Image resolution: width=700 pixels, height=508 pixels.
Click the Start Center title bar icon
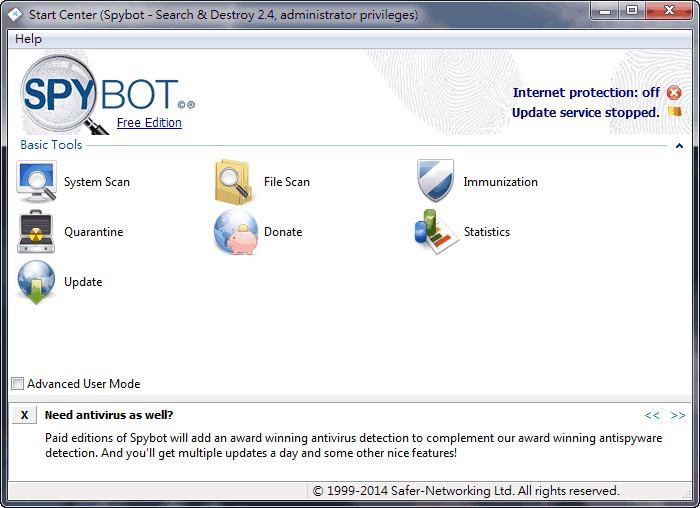pos(15,15)
